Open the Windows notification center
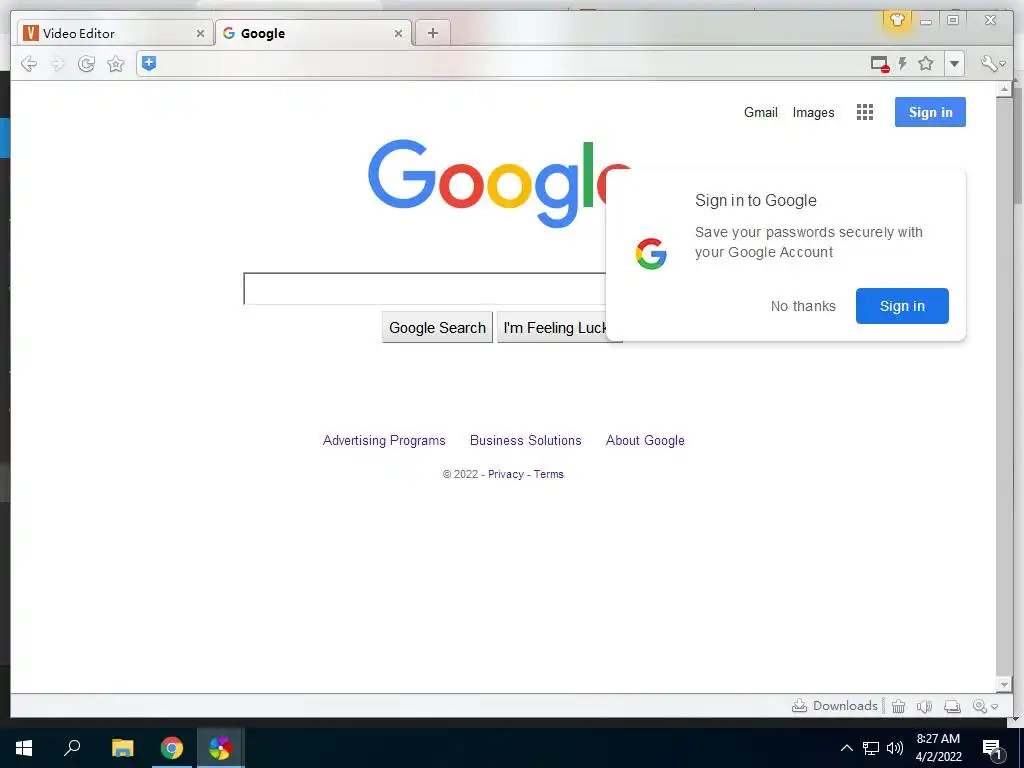Image resolution: width=1024 pixels, height=768 pixels. tap(992, 749)
